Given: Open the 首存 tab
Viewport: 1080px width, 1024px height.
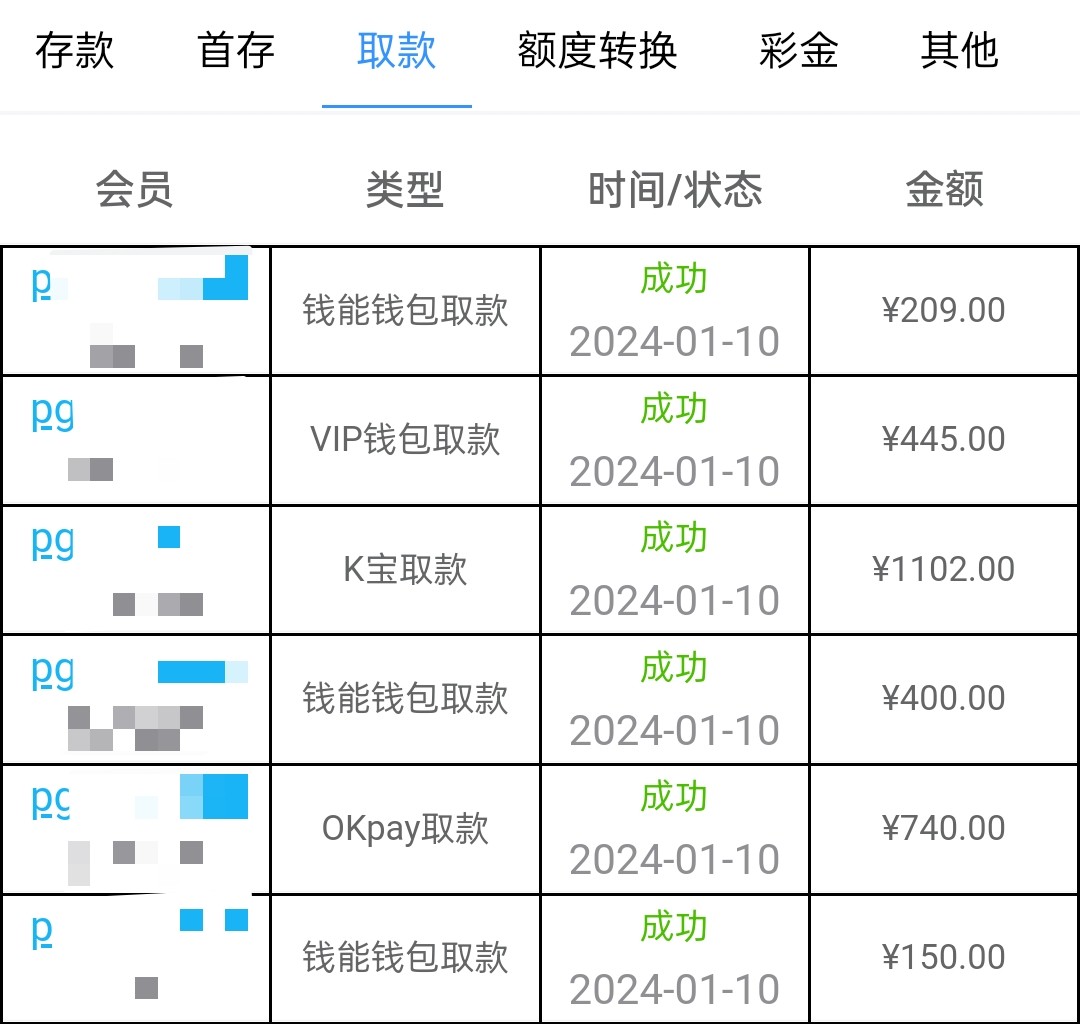Looking at the screenshot, I should pos(236,51).
